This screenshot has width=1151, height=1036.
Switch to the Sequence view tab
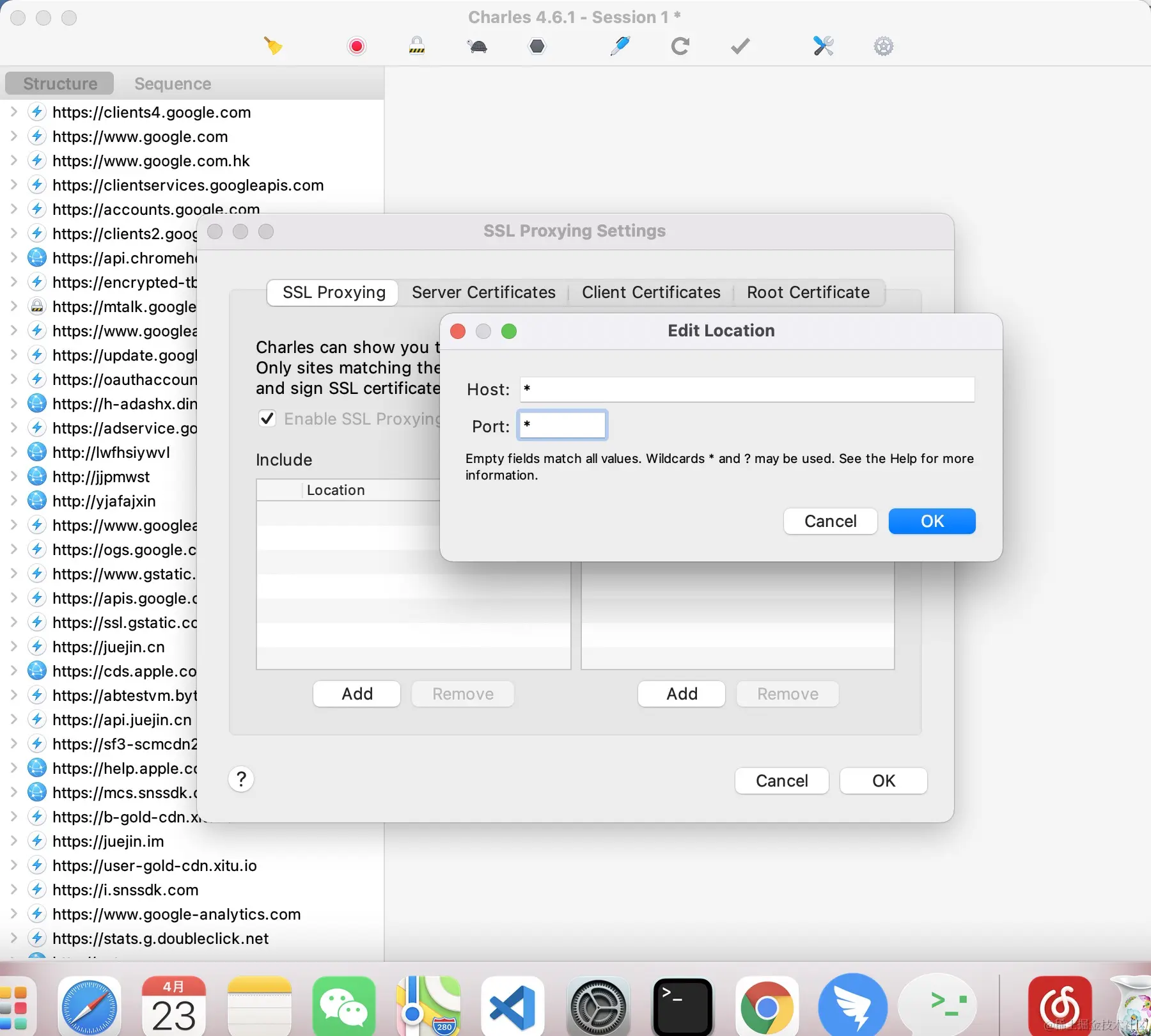(x=173, y=84)
